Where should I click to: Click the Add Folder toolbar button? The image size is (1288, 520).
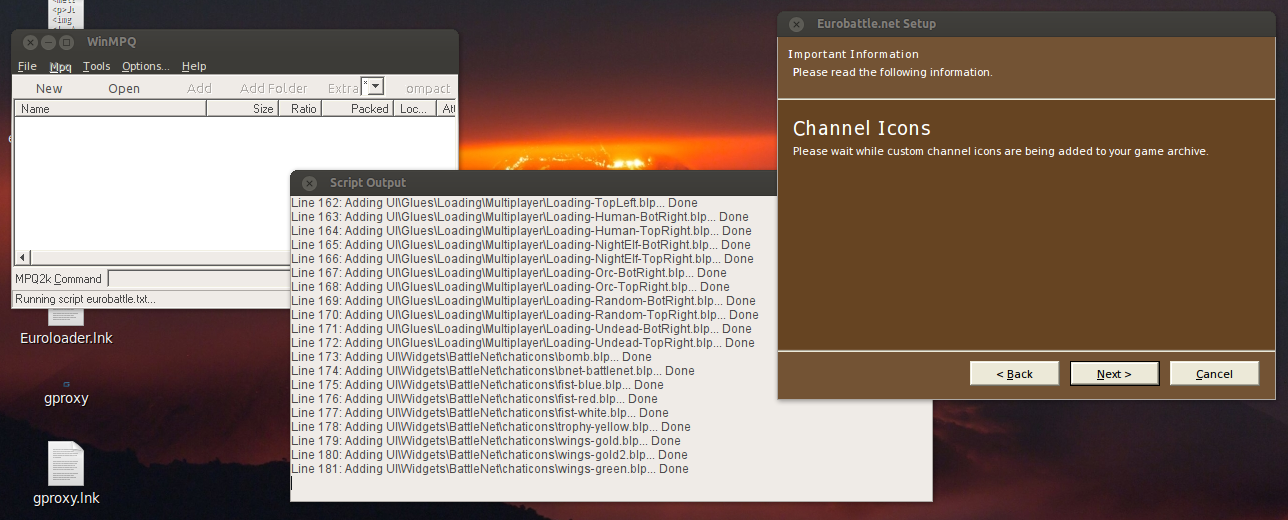click(274, 88)
